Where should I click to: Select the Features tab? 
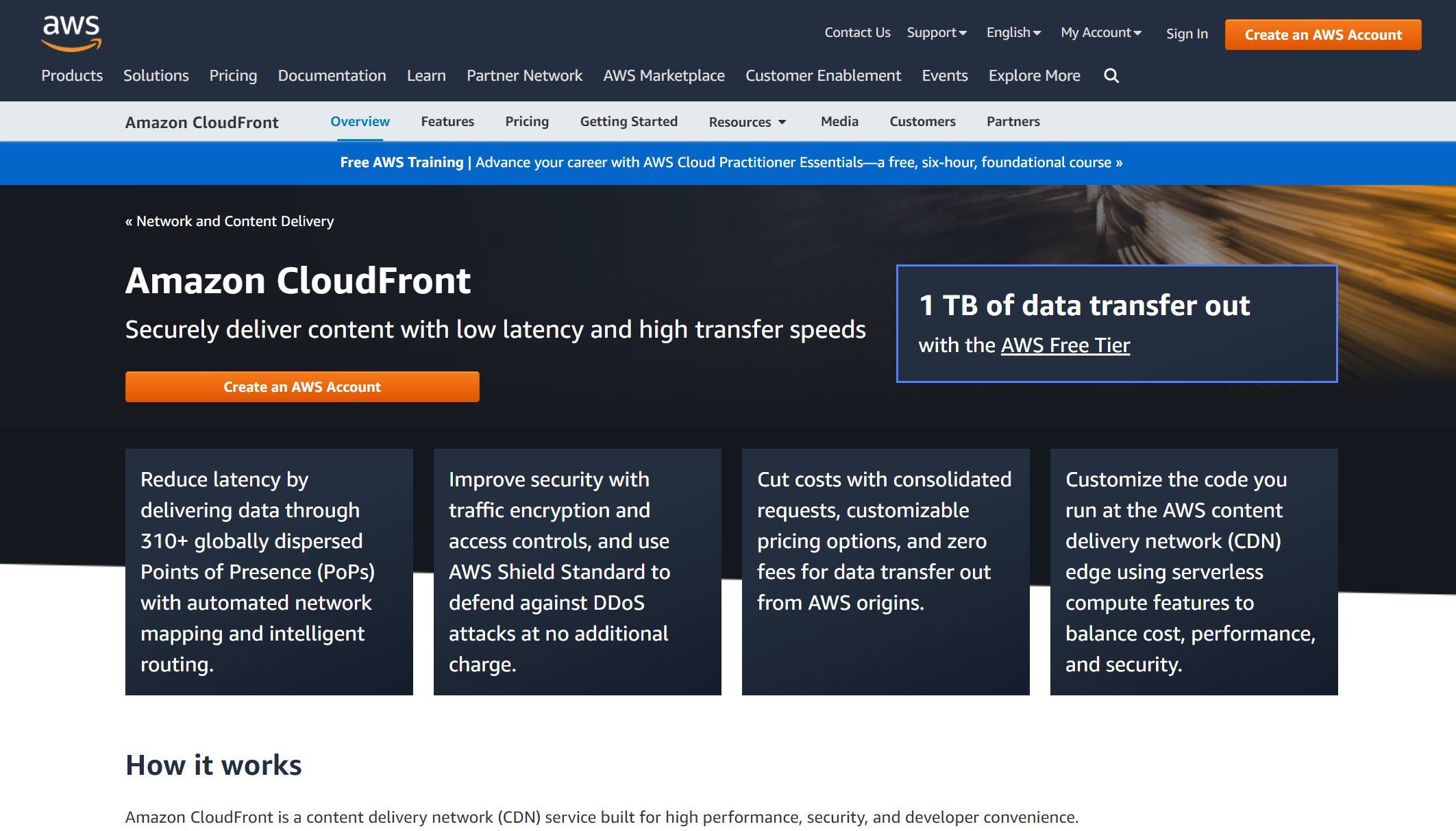point(447,122)
